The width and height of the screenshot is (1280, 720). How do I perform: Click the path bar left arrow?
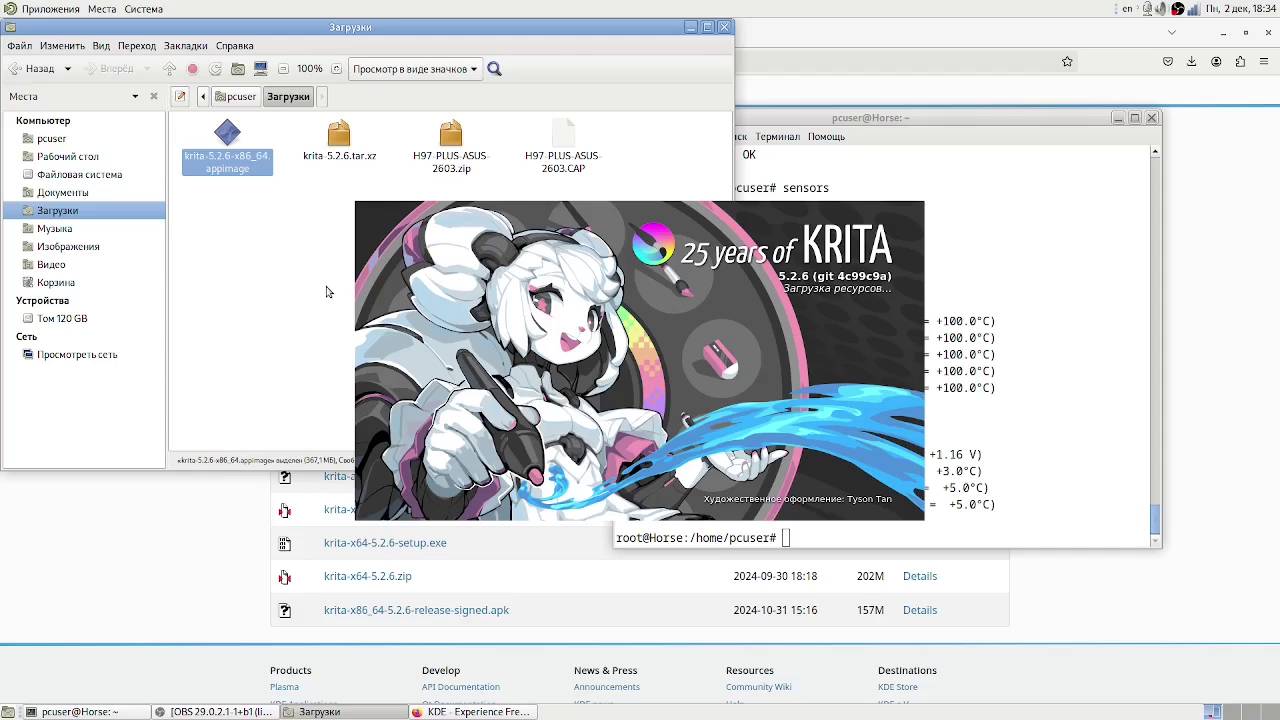pyautogui.click(x=203, y=96)
